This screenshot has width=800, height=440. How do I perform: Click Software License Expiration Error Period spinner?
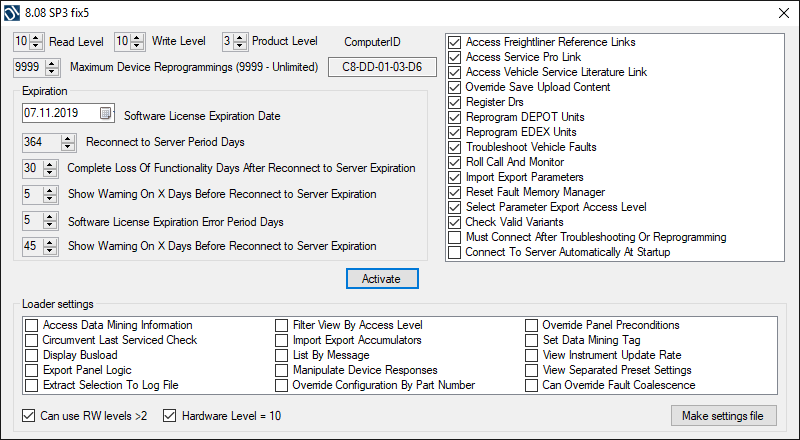[49, 221]
